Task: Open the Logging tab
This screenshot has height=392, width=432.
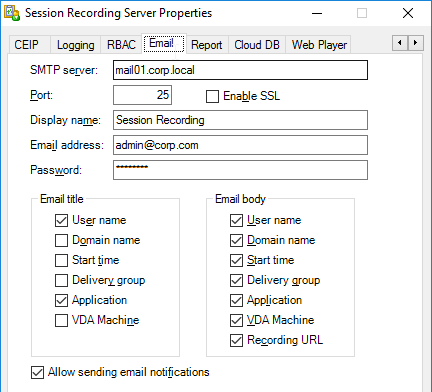Action: pyautogui.click(x=75, y=45)
